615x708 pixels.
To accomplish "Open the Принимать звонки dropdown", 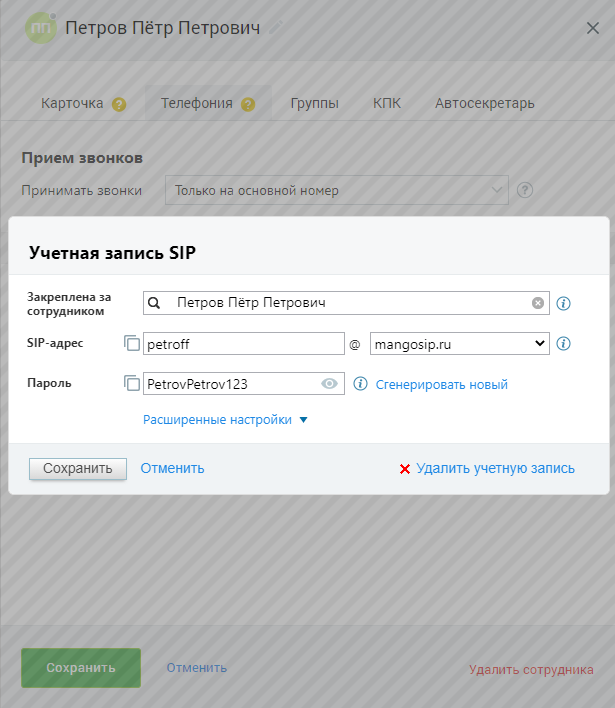I will [336, 190].
